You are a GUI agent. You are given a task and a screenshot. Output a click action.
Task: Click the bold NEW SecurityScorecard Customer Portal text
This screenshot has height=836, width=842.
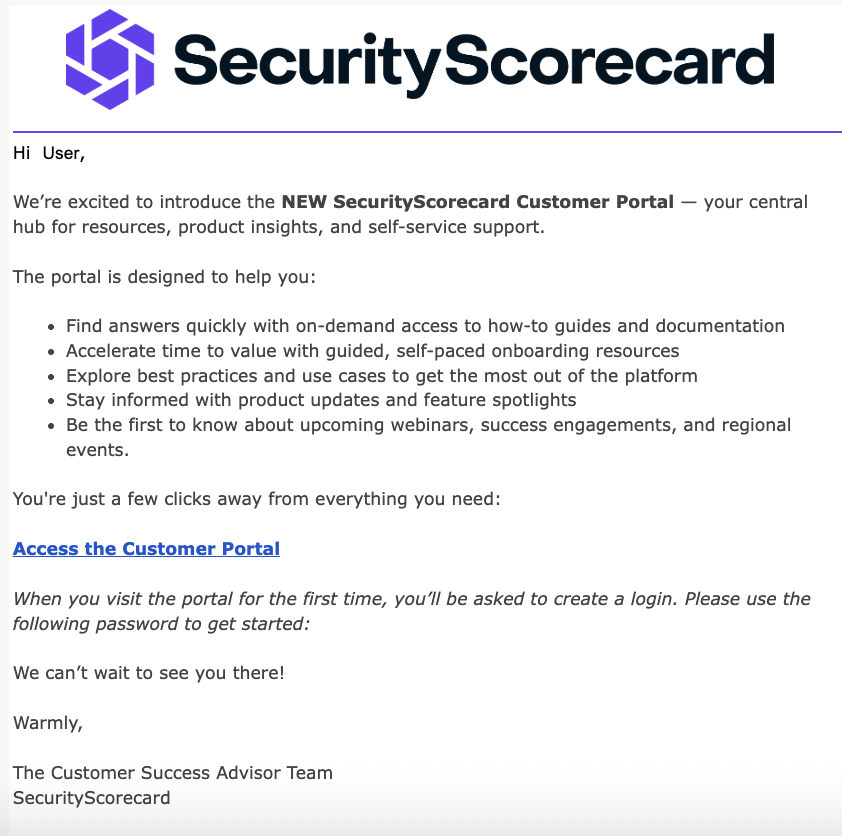click(x=477, y=202)
